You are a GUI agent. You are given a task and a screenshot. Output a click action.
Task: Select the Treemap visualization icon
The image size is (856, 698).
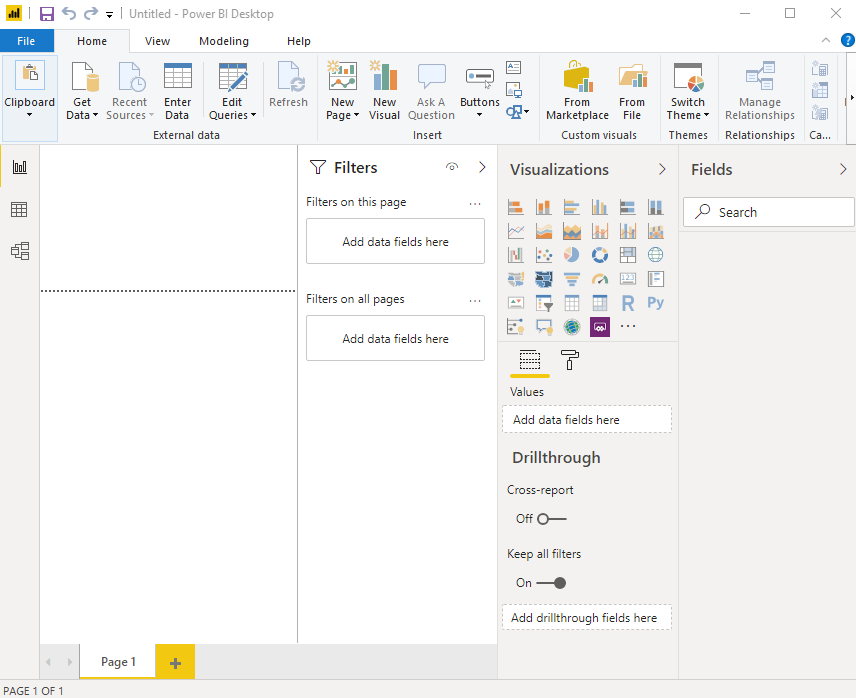pyautogui.click(x=628, y=254)
